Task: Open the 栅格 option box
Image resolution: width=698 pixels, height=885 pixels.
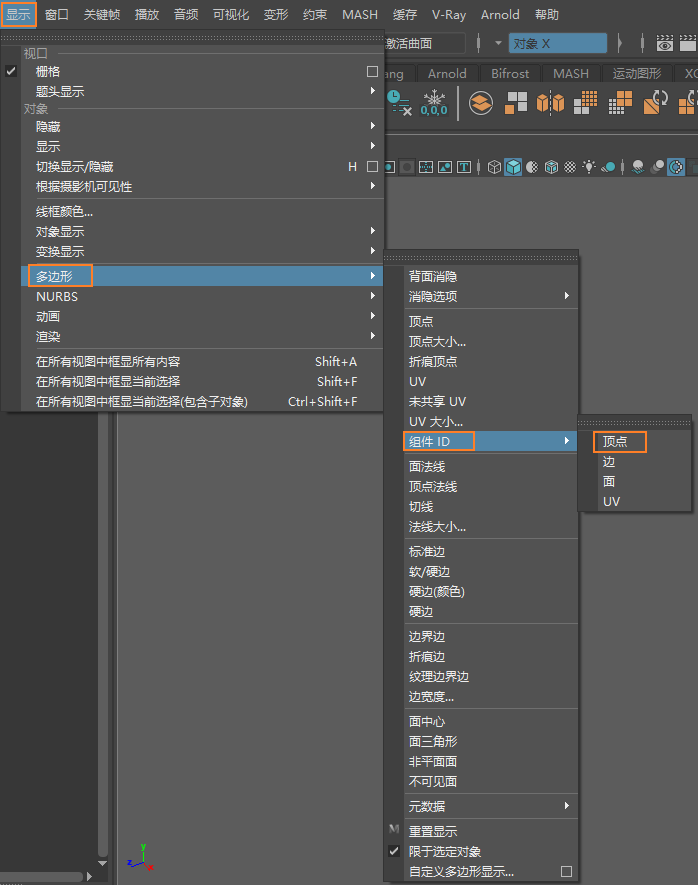Action: click(x=372, y=72)
